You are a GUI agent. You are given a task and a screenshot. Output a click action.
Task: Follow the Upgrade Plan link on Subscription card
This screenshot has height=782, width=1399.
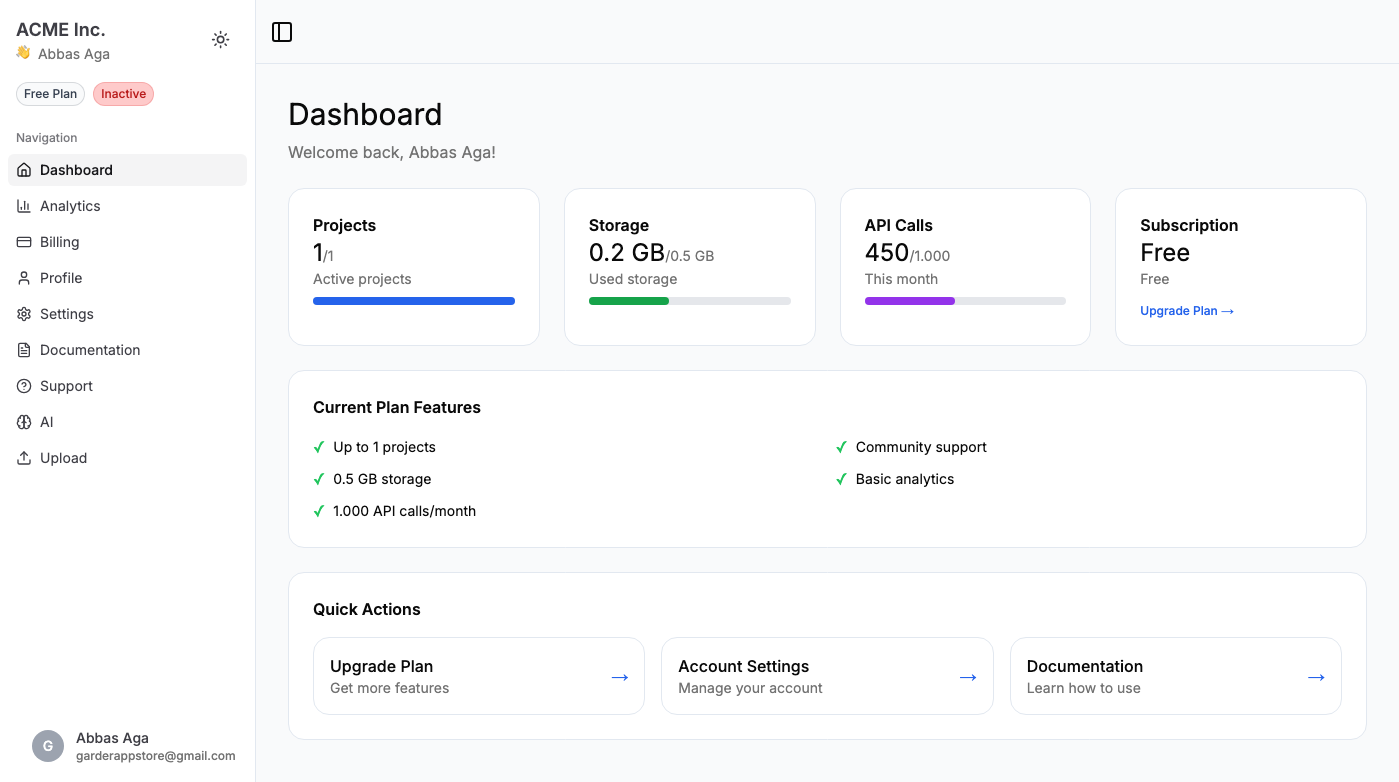click(1187, 310)
